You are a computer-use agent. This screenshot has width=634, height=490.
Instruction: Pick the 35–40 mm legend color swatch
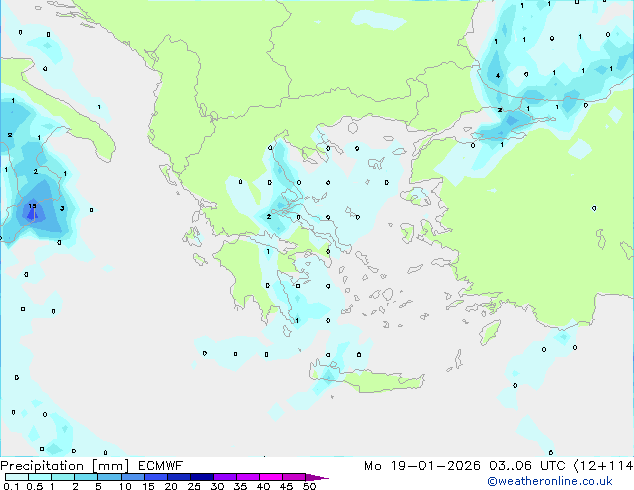tap(247, 477)
